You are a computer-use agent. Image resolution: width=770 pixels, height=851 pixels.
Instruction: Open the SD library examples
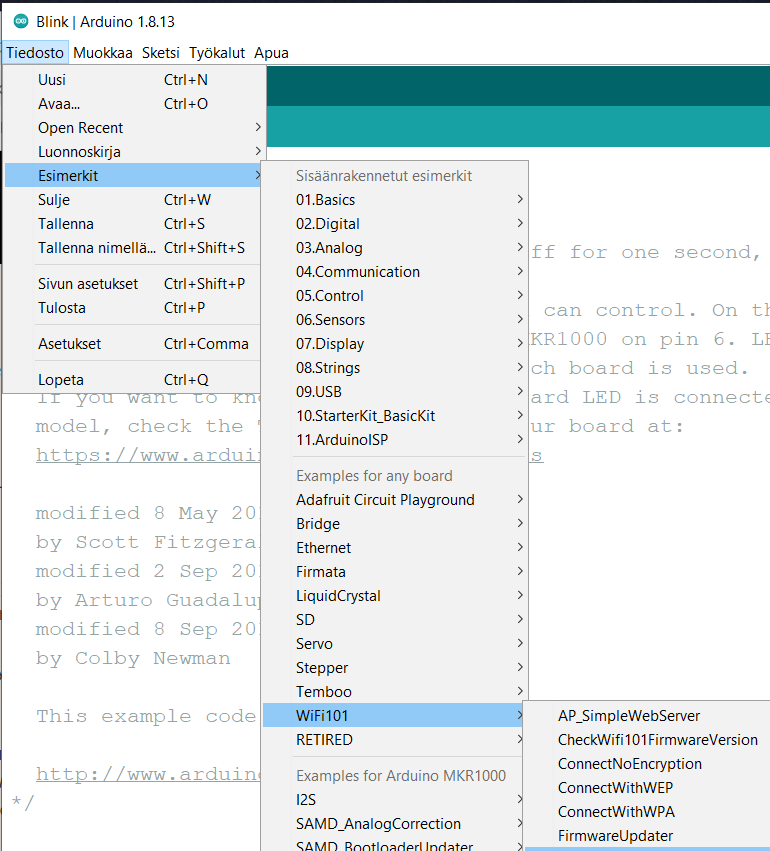pos(394,619)
